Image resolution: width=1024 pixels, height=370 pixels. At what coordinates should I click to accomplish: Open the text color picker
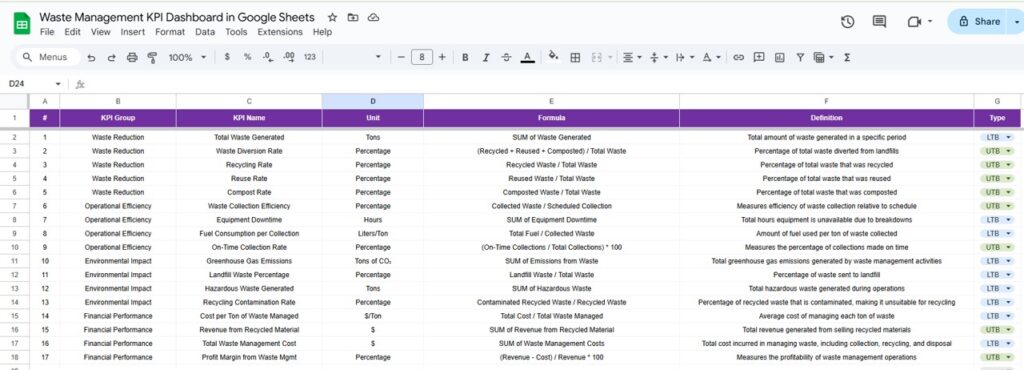(527, 57)
